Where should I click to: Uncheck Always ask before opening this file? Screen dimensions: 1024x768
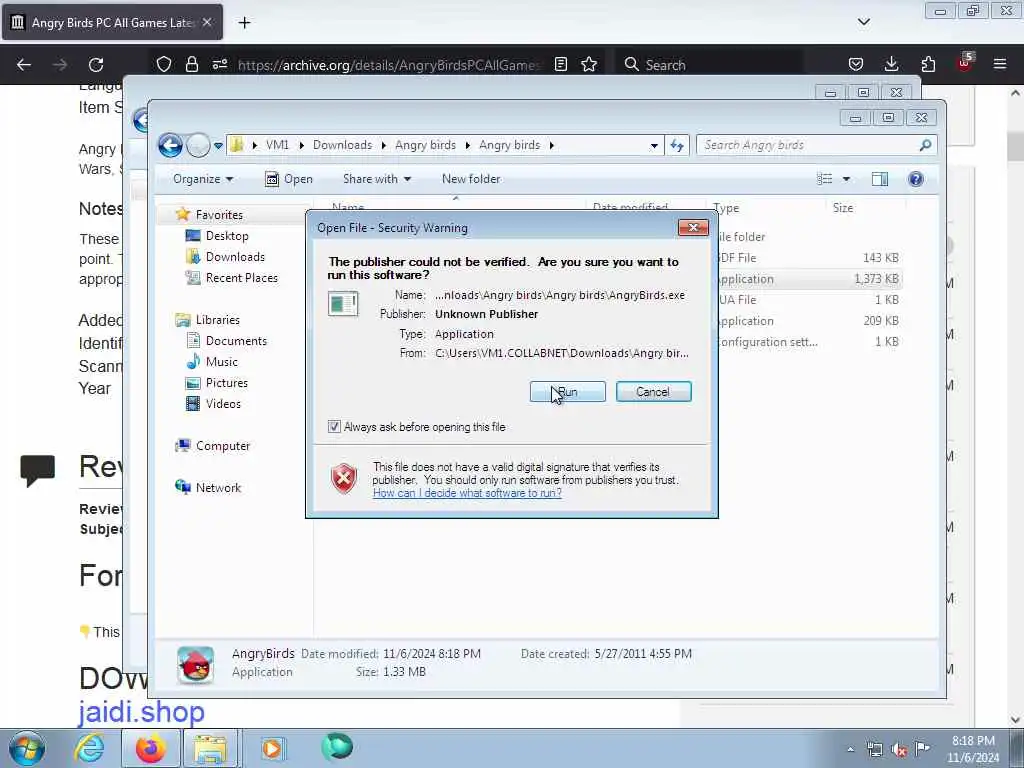334,427
